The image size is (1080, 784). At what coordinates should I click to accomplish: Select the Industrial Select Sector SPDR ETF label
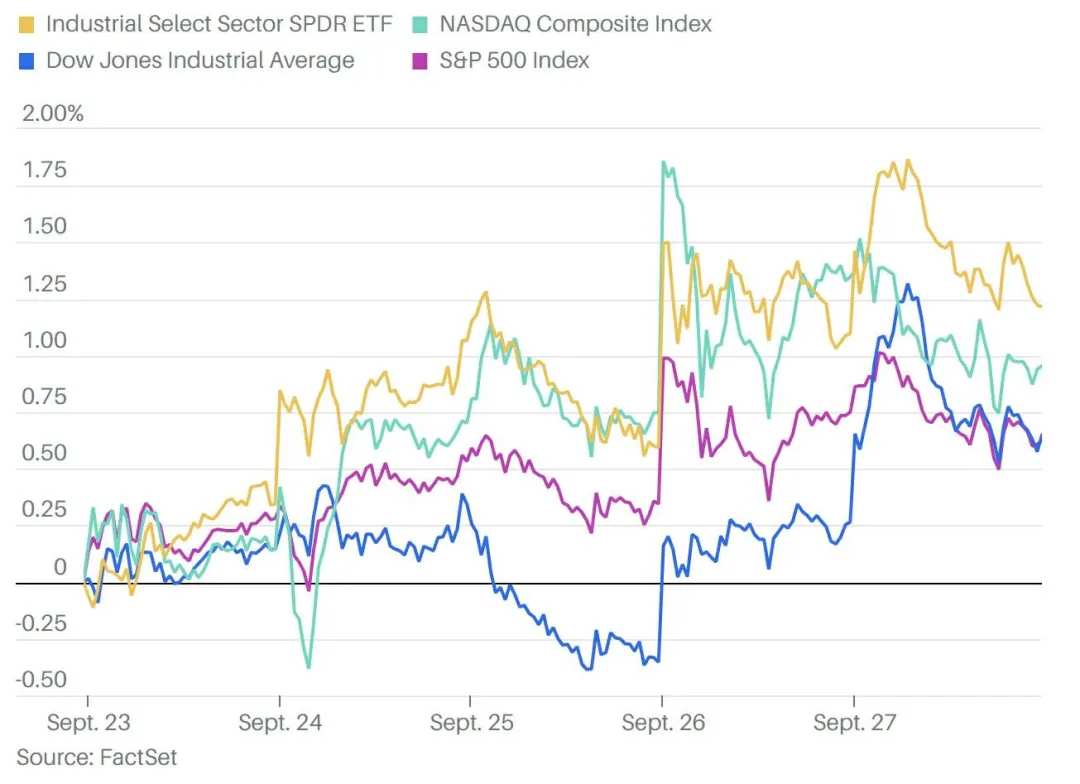[219, 24]
